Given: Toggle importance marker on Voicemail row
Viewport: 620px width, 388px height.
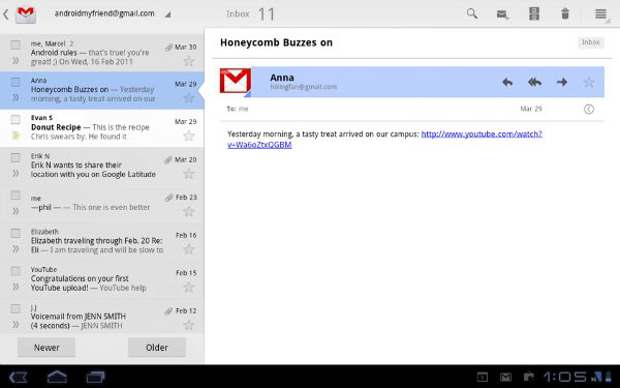Looking at the screenshot, I should 15,325.
